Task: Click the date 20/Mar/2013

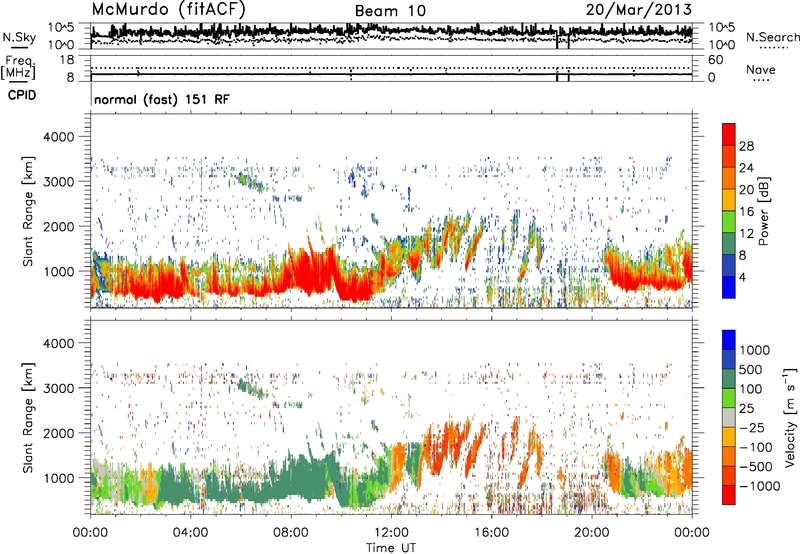Action: [x=639, y=9]
